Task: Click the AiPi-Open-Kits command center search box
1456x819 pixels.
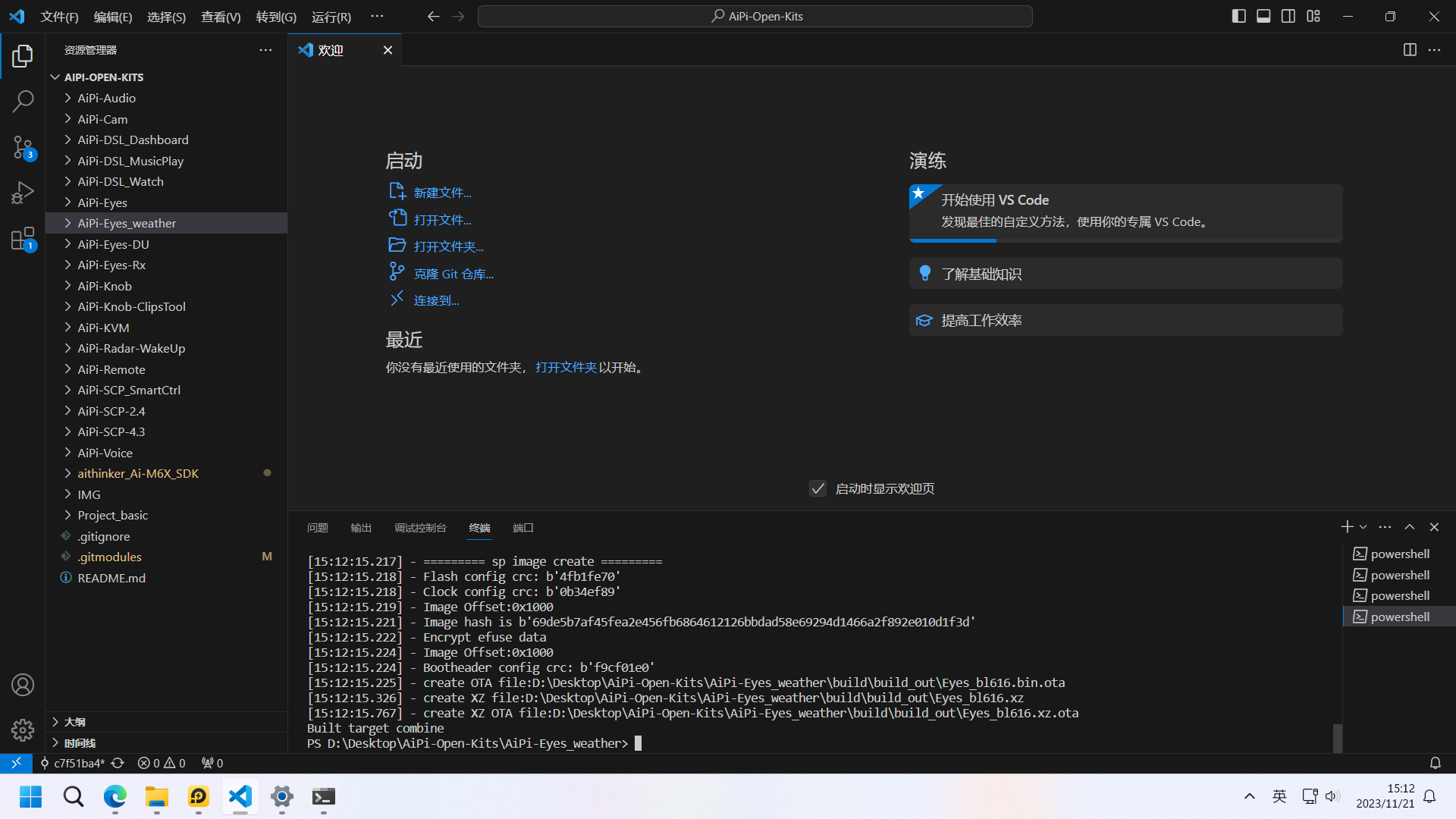Action: pyautogui.click(x=755, y=16)
